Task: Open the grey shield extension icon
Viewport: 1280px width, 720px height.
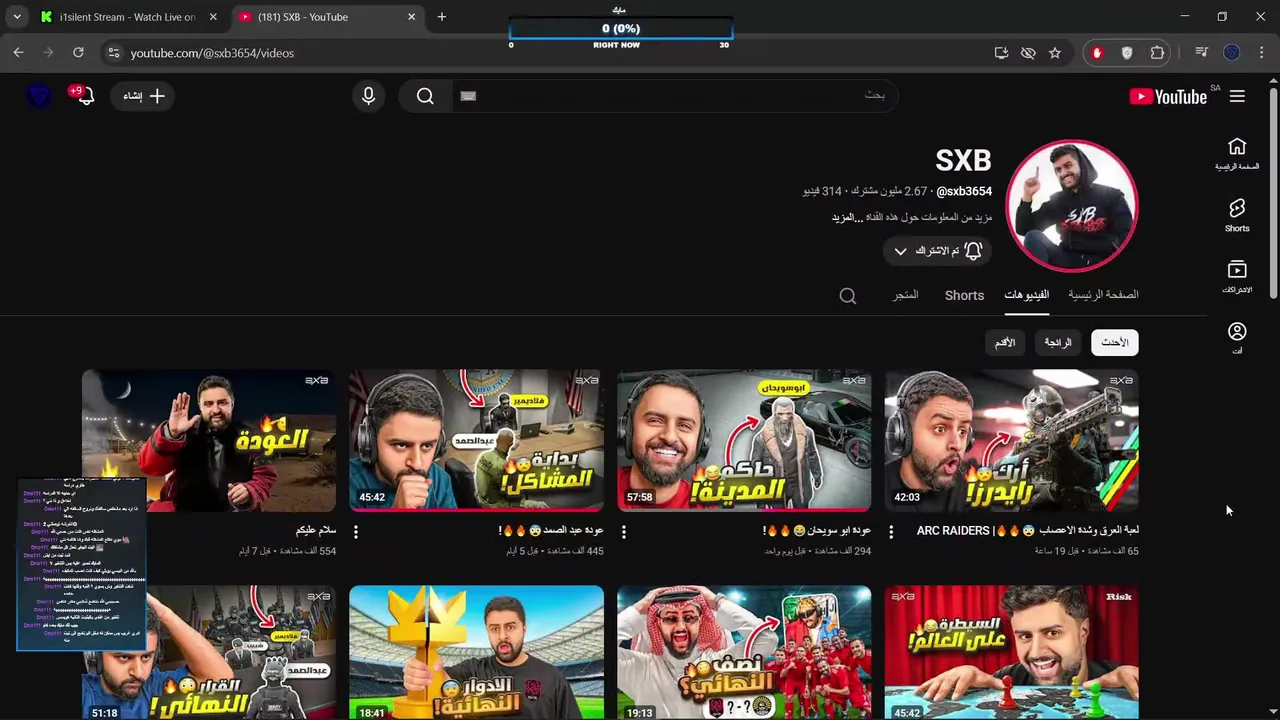Action: 1127,53
